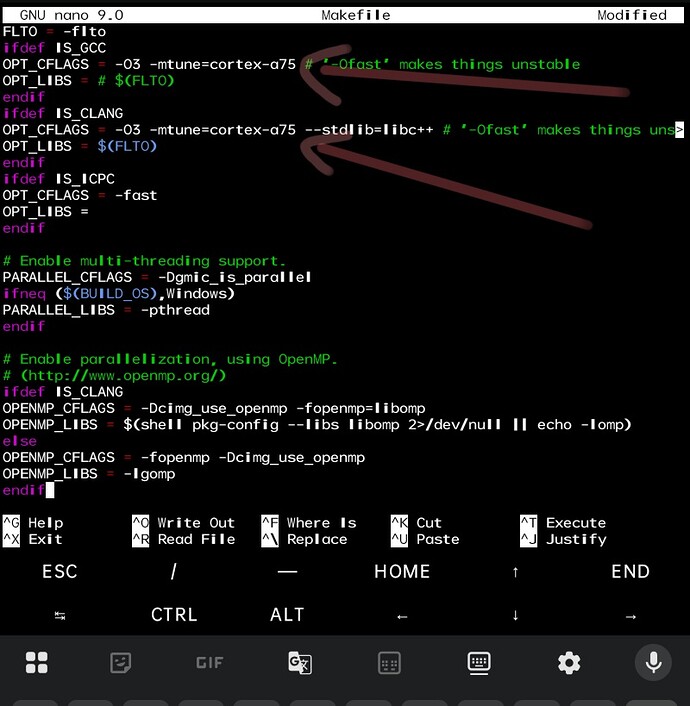
Task: Tap the left arrow extra key
Action: [x=402, y=616]
